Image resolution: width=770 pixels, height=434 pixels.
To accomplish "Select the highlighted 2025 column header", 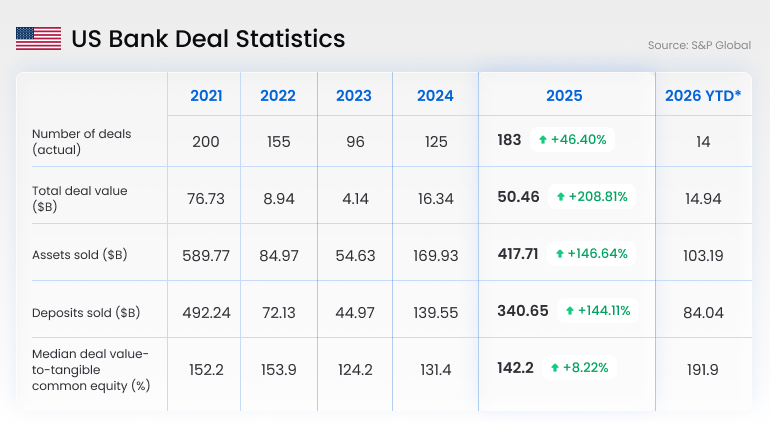I will 564,96.
